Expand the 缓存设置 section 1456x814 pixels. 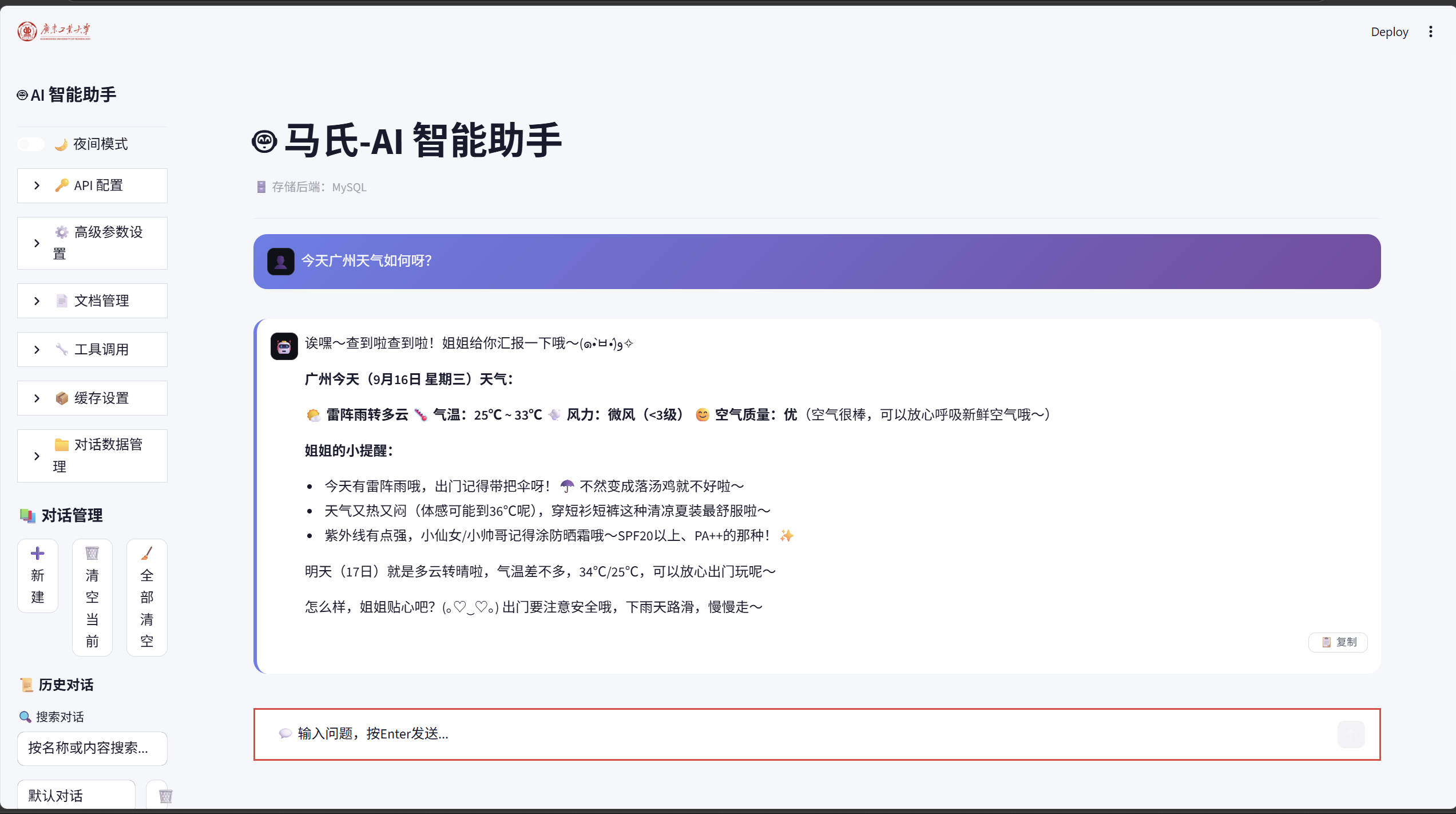92,398
